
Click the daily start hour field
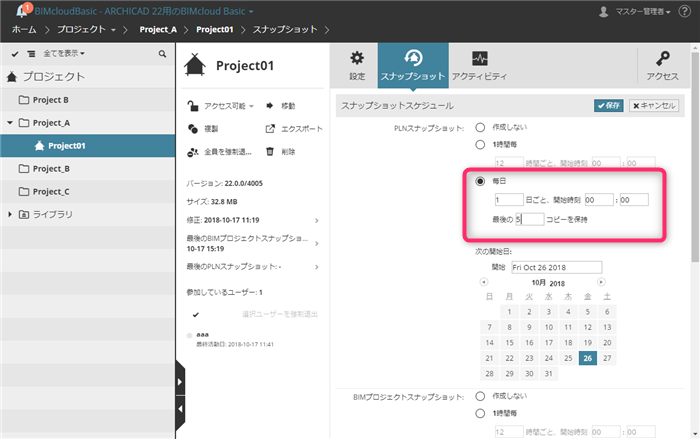coord(599,200)
